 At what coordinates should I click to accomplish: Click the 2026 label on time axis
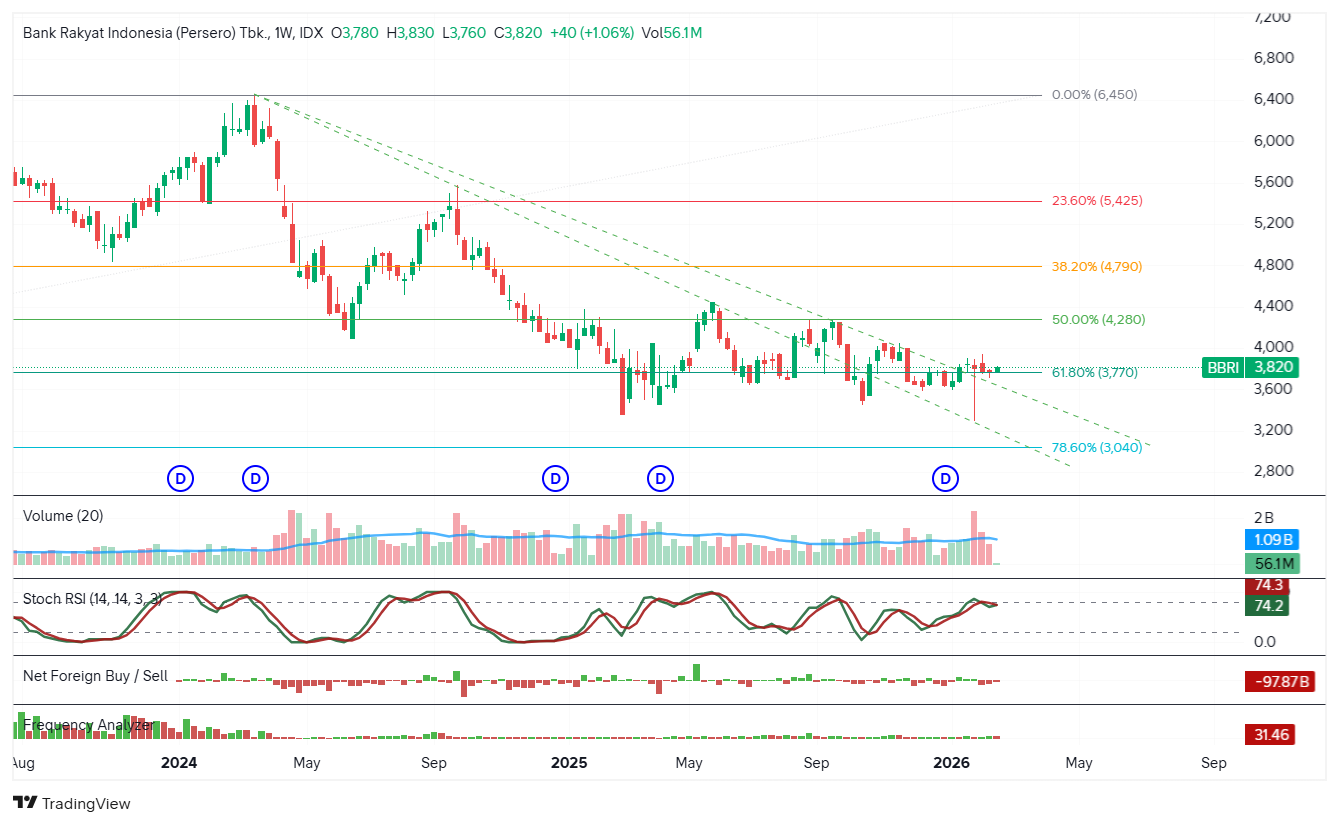(x=951, y=763)
